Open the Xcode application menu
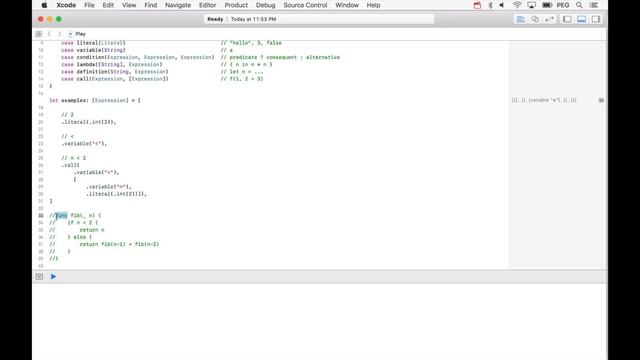The width and height of the screenshot is (640, 360). coord(66,5)
